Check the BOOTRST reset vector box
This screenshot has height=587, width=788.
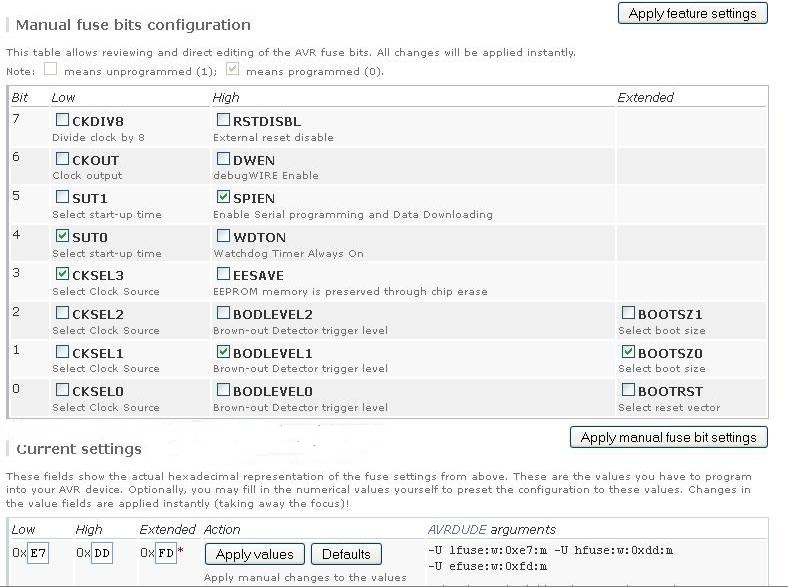628,389
